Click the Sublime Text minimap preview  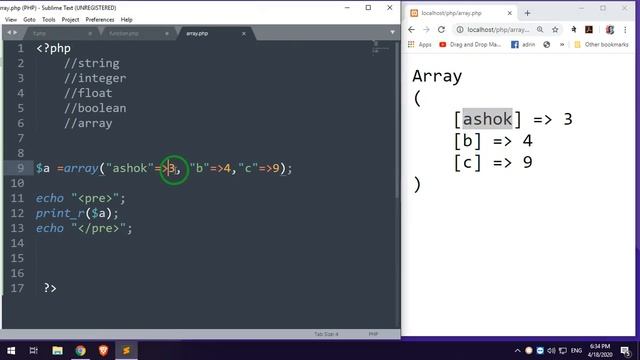(x=380, y=48)
